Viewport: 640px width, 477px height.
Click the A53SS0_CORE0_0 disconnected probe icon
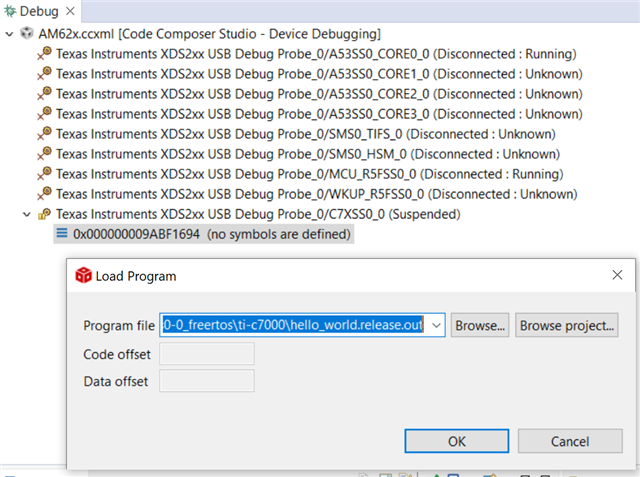(x=44, y=53)
